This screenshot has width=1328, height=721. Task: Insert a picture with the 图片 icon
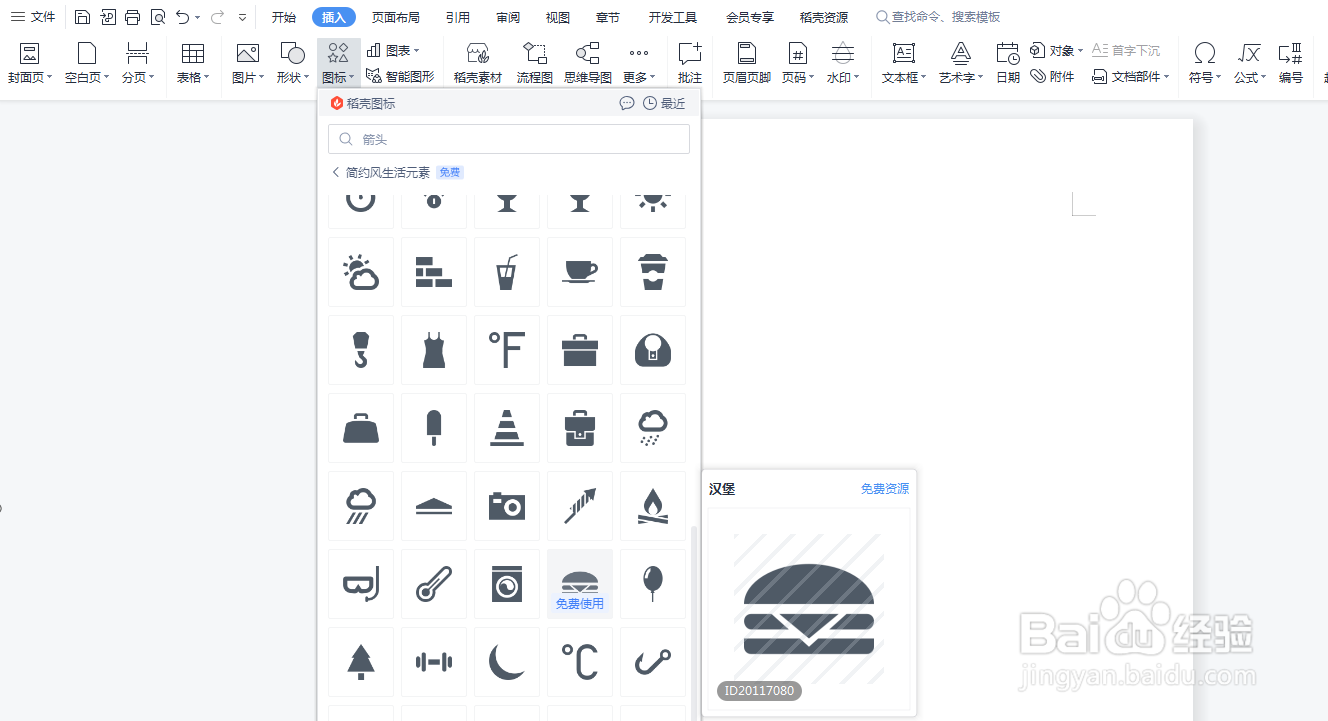pos(246,62)
